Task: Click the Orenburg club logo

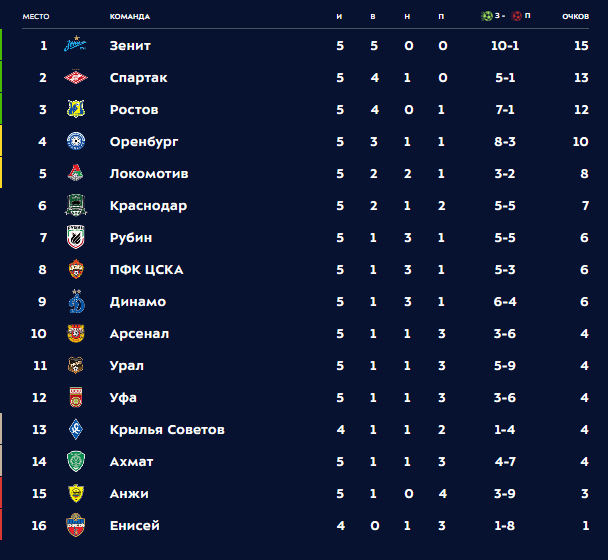Action: [x=75, y=142]
